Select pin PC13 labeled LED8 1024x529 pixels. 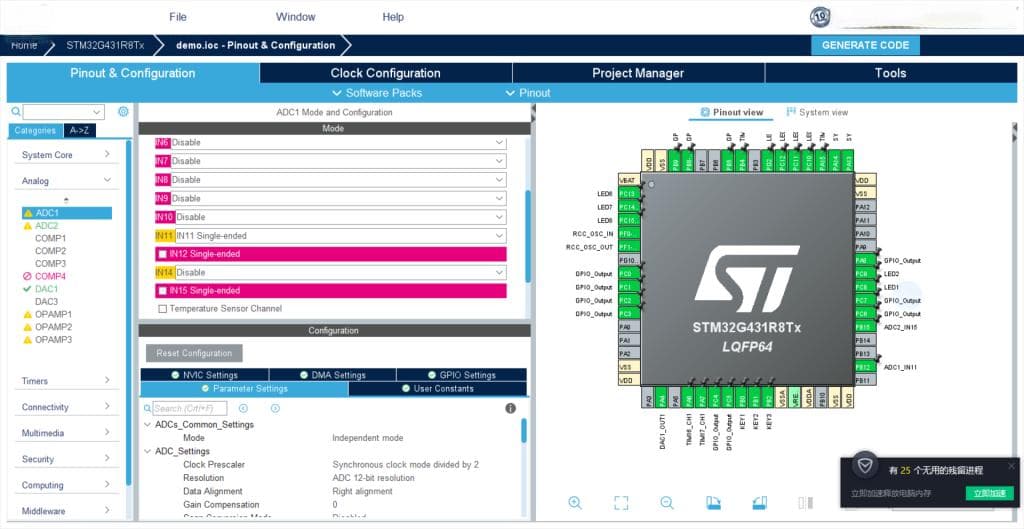click(x=628, y=194)
